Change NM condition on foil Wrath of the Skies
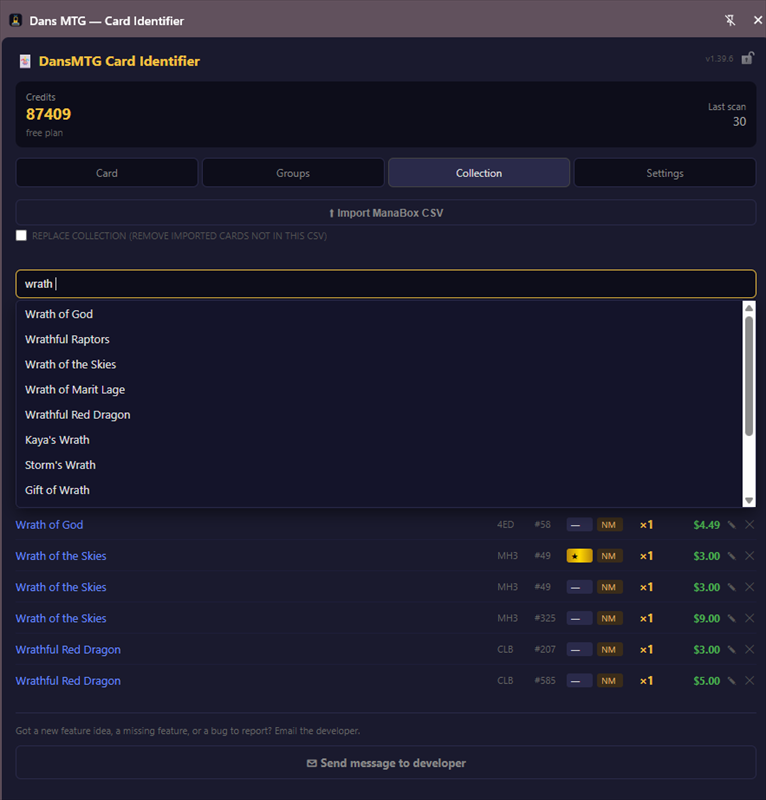 point(609,556)
